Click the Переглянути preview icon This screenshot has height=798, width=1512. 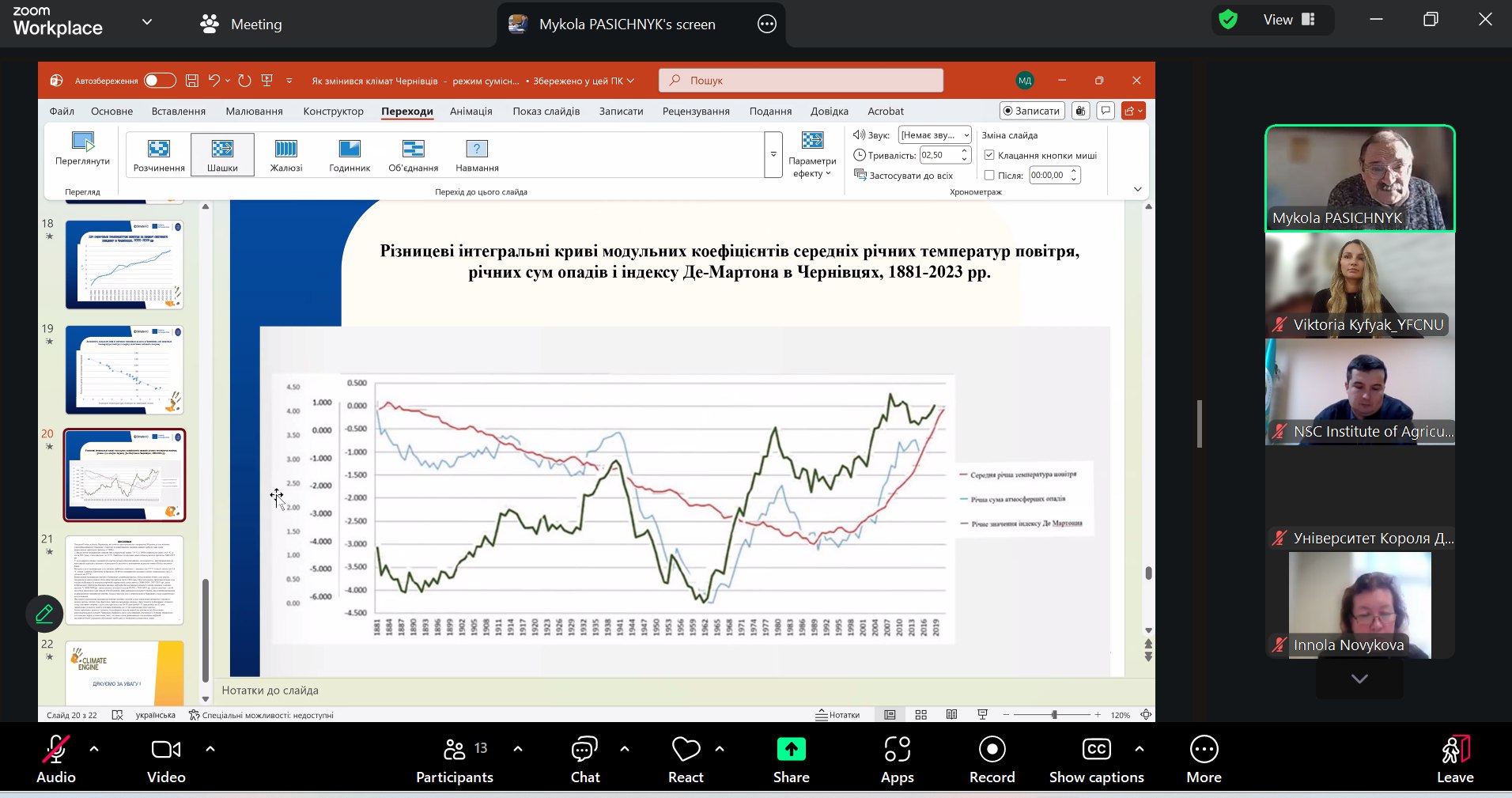[83, 142]
